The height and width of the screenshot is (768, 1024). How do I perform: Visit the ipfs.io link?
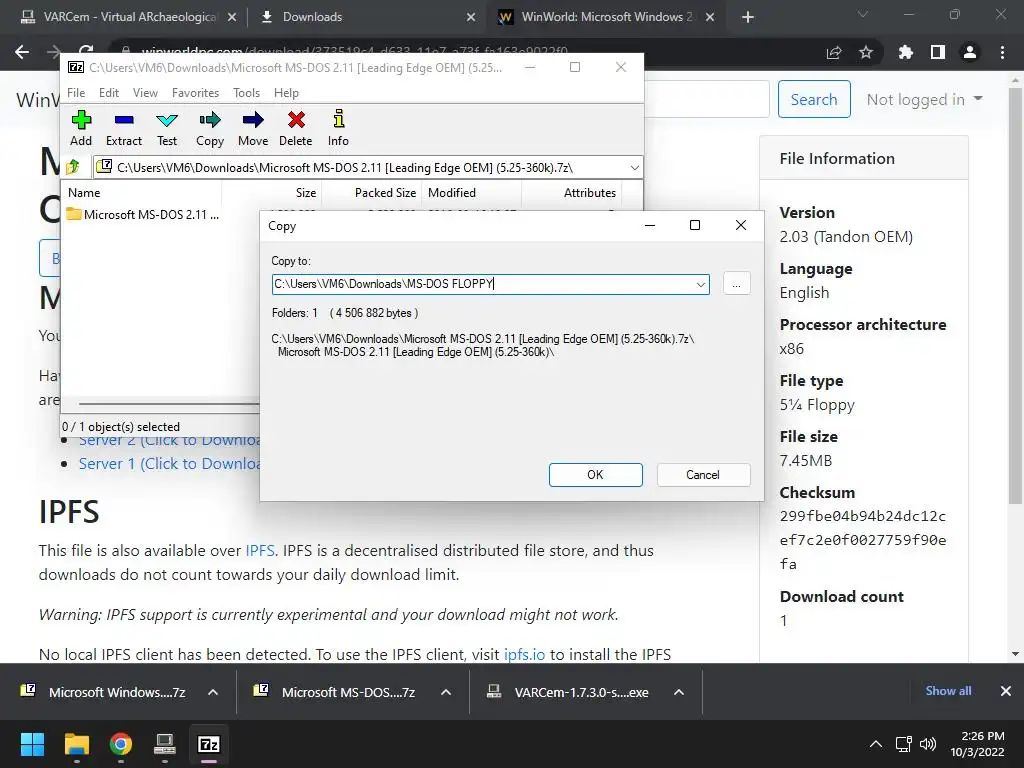(524, 654)
